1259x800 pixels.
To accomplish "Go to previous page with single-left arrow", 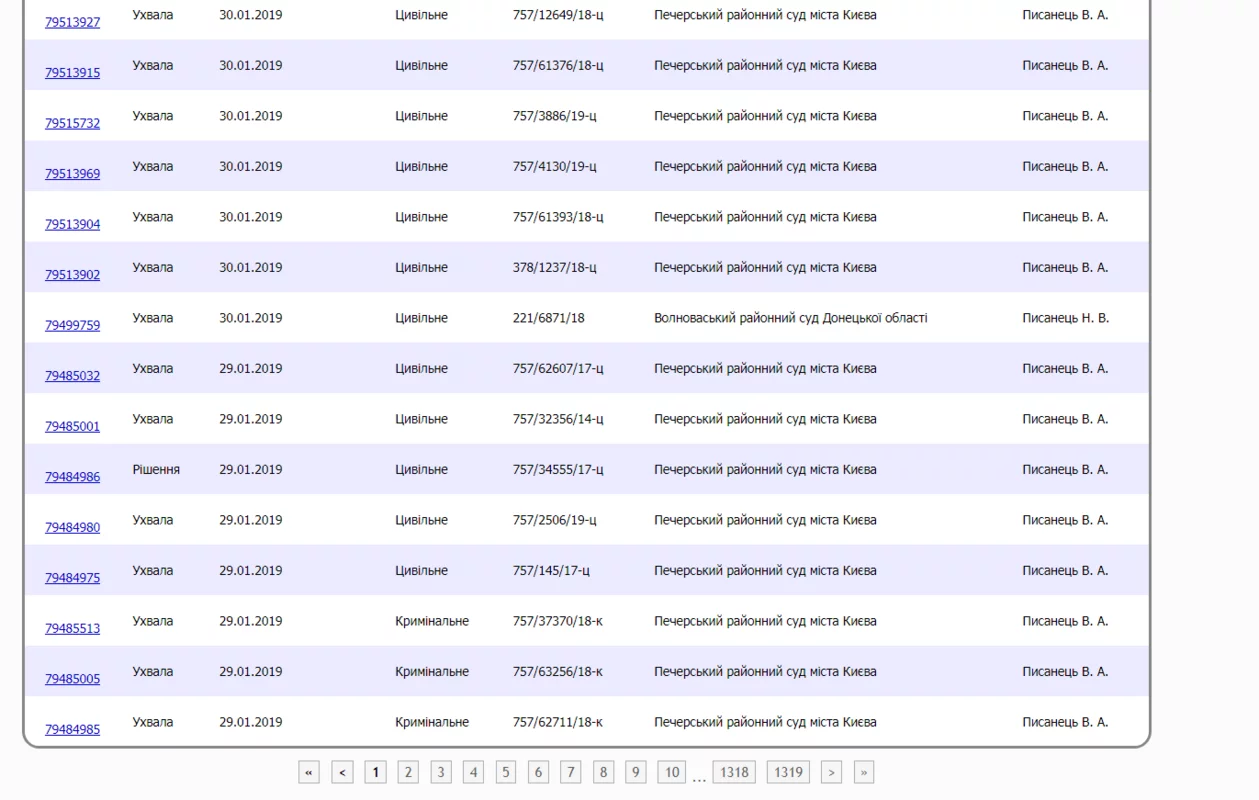I will coord(342,772).
